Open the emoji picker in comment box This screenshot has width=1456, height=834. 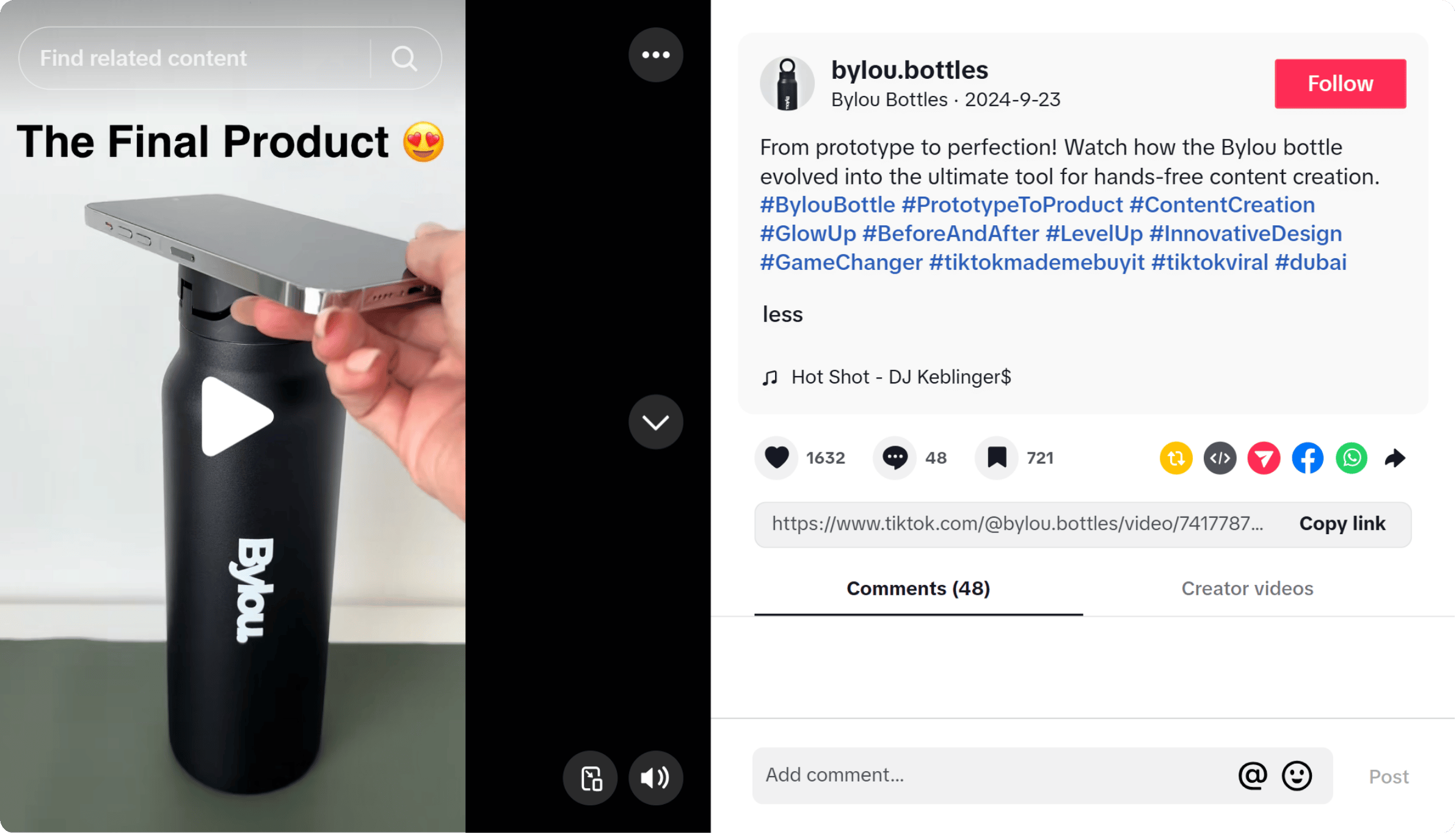click(x=1297, y=775)
